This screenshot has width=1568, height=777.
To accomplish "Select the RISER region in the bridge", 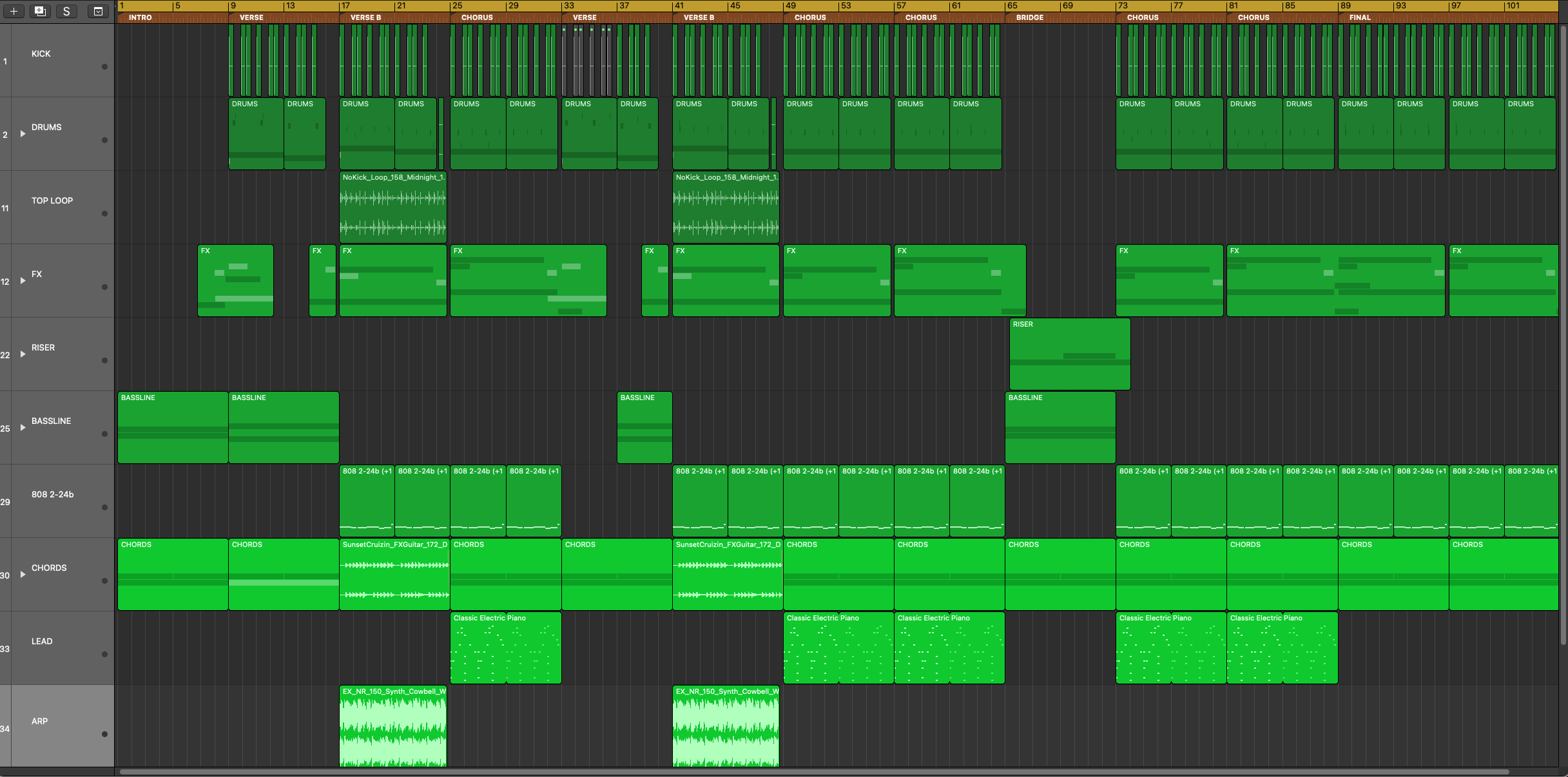I will click(x=1070, y=354).
